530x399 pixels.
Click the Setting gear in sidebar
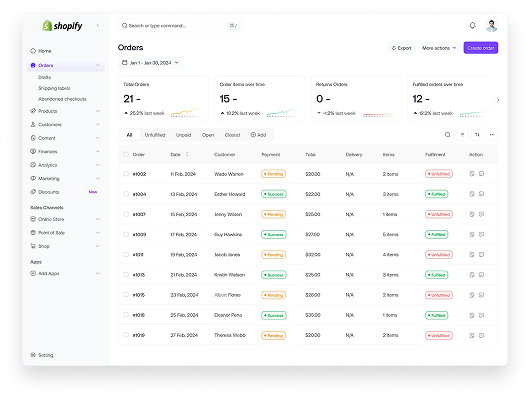(x=33, y=355)
